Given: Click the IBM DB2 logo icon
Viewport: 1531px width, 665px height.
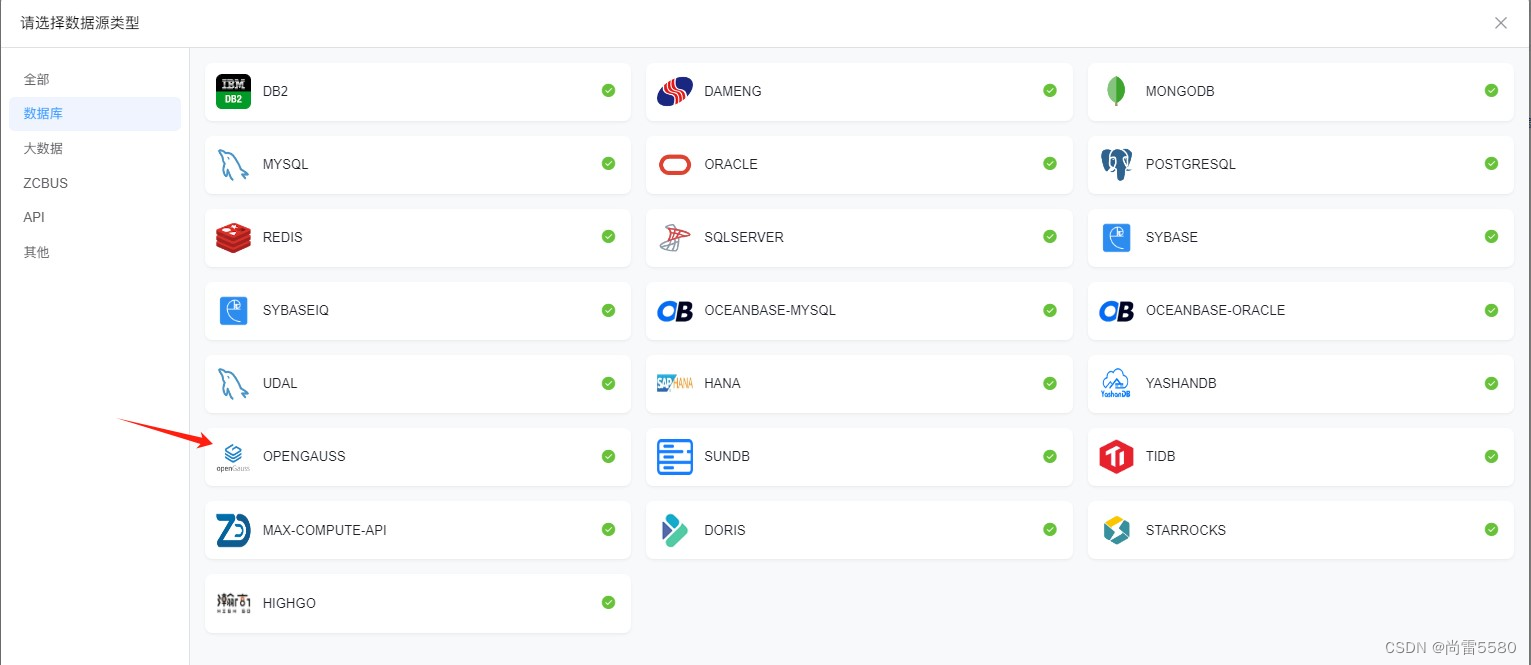Looking at the screenshot, I should pos(233,91).
